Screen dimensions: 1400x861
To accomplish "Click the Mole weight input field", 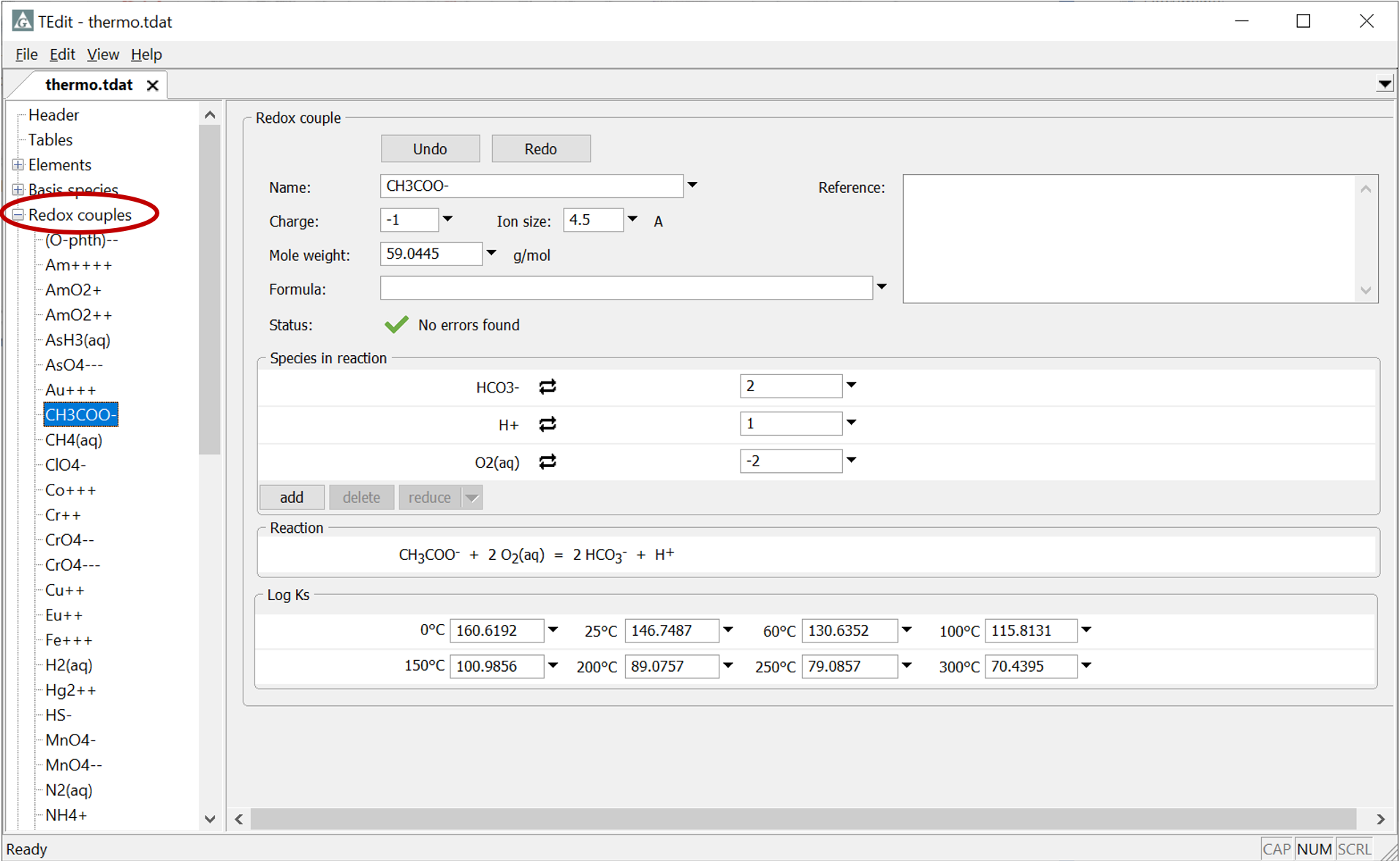I will click(431, 254).
